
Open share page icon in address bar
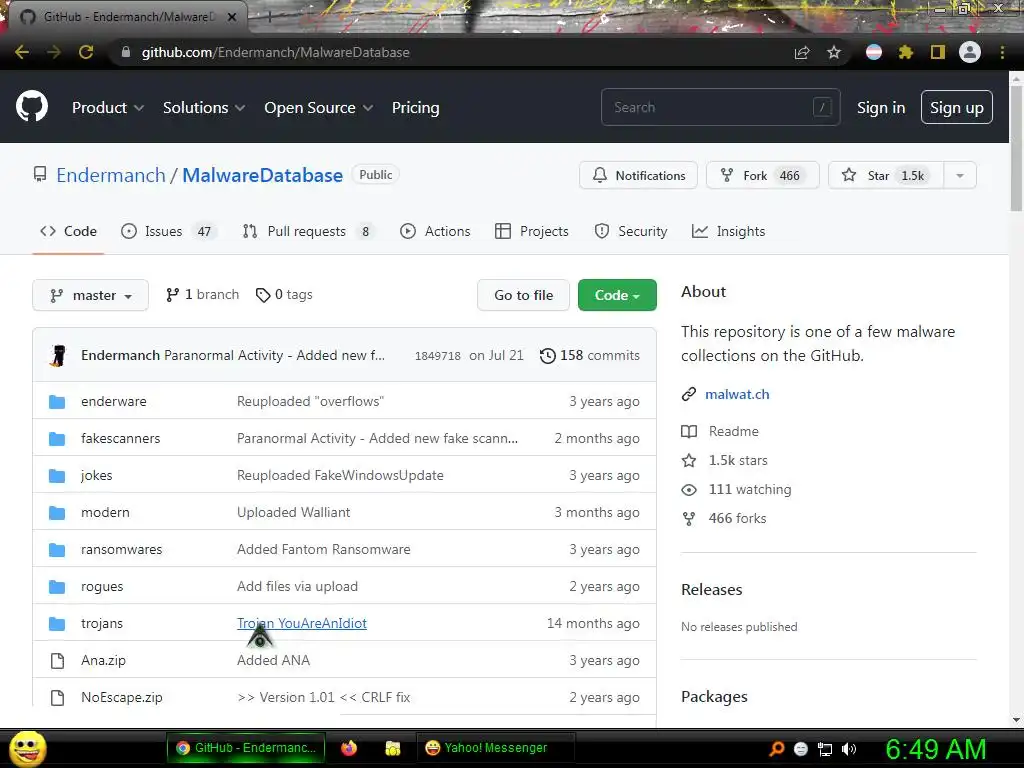(802, 52)
